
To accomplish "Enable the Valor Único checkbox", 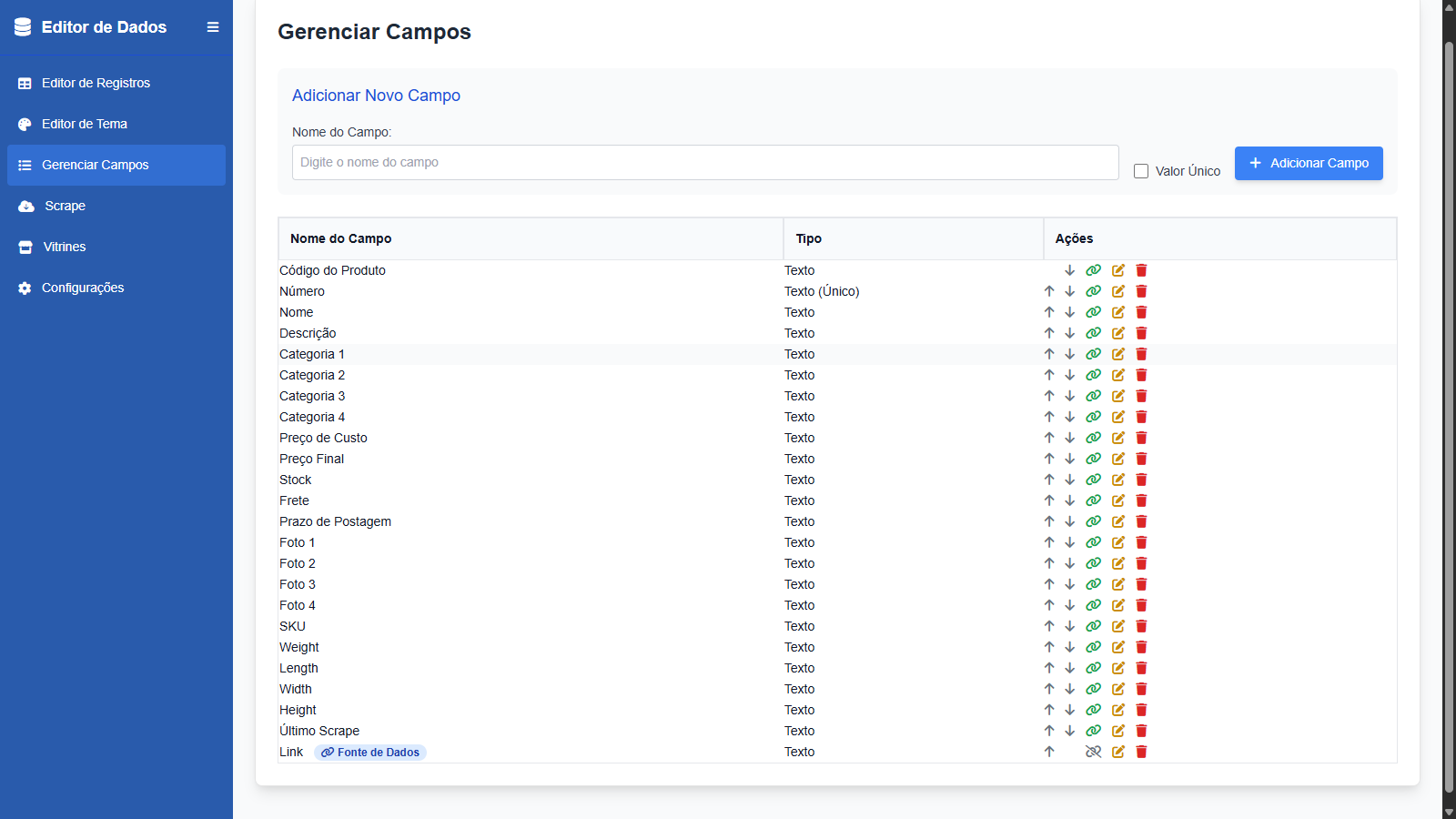I will [x=1141, y=171].
